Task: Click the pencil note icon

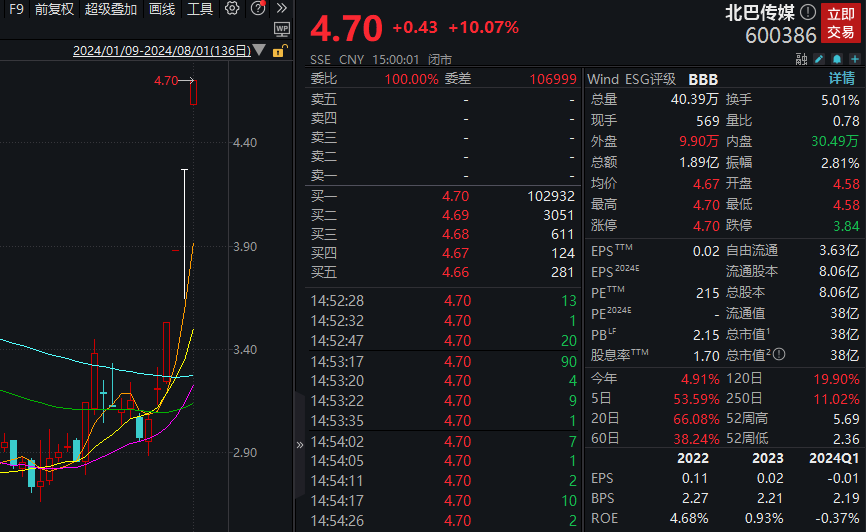Action: (x=817, y=59)
